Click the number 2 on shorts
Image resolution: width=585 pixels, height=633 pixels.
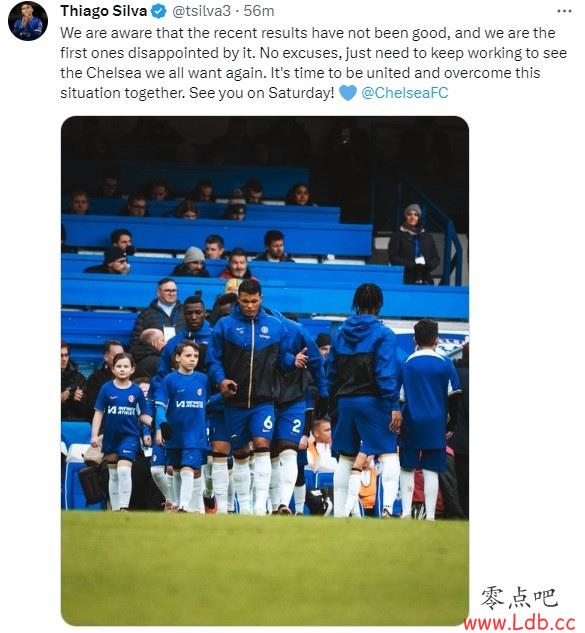click(x=297, y=425)
